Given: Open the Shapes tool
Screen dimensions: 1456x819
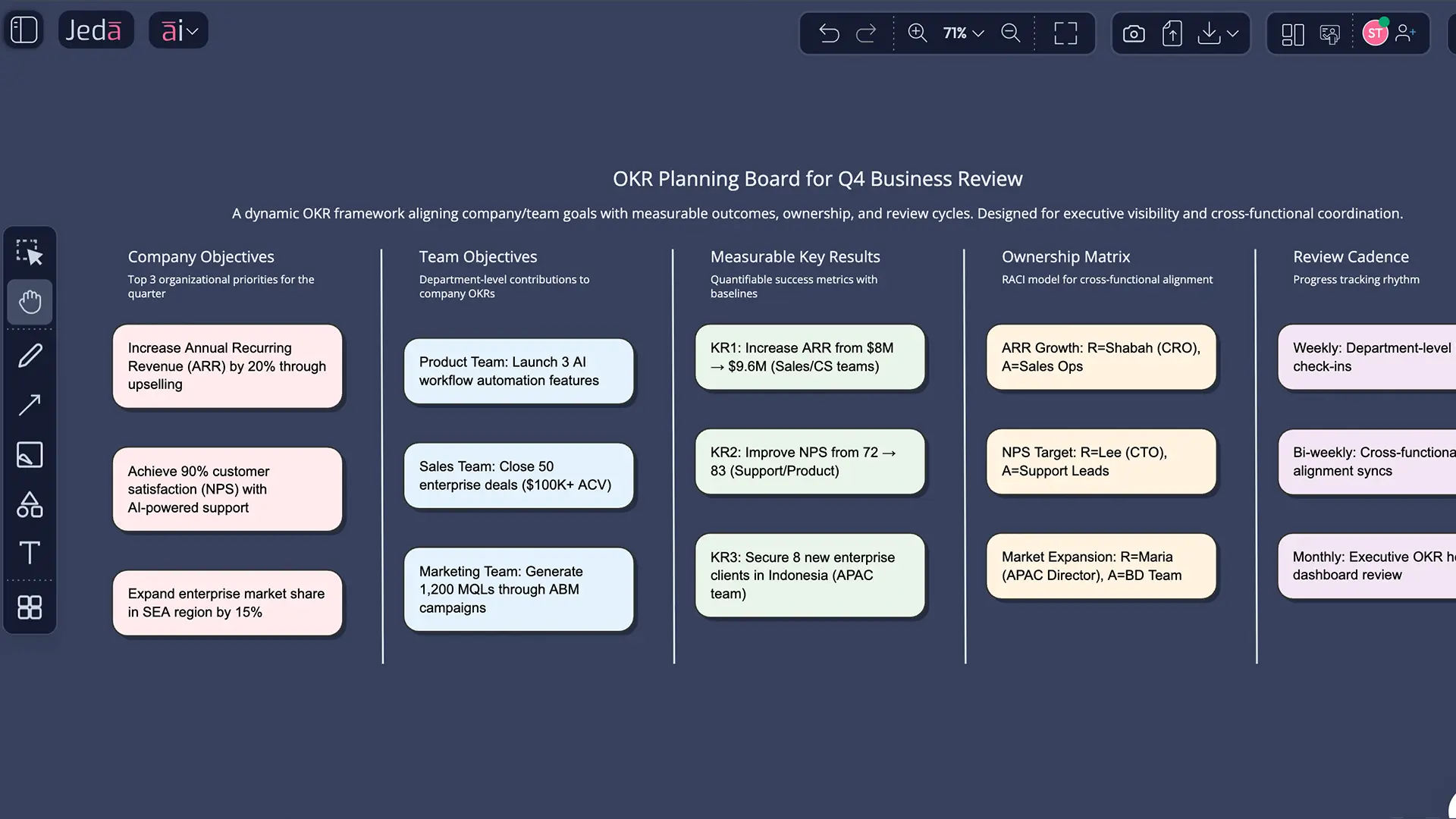Looking at the screenshot, I should coord(30,505).
